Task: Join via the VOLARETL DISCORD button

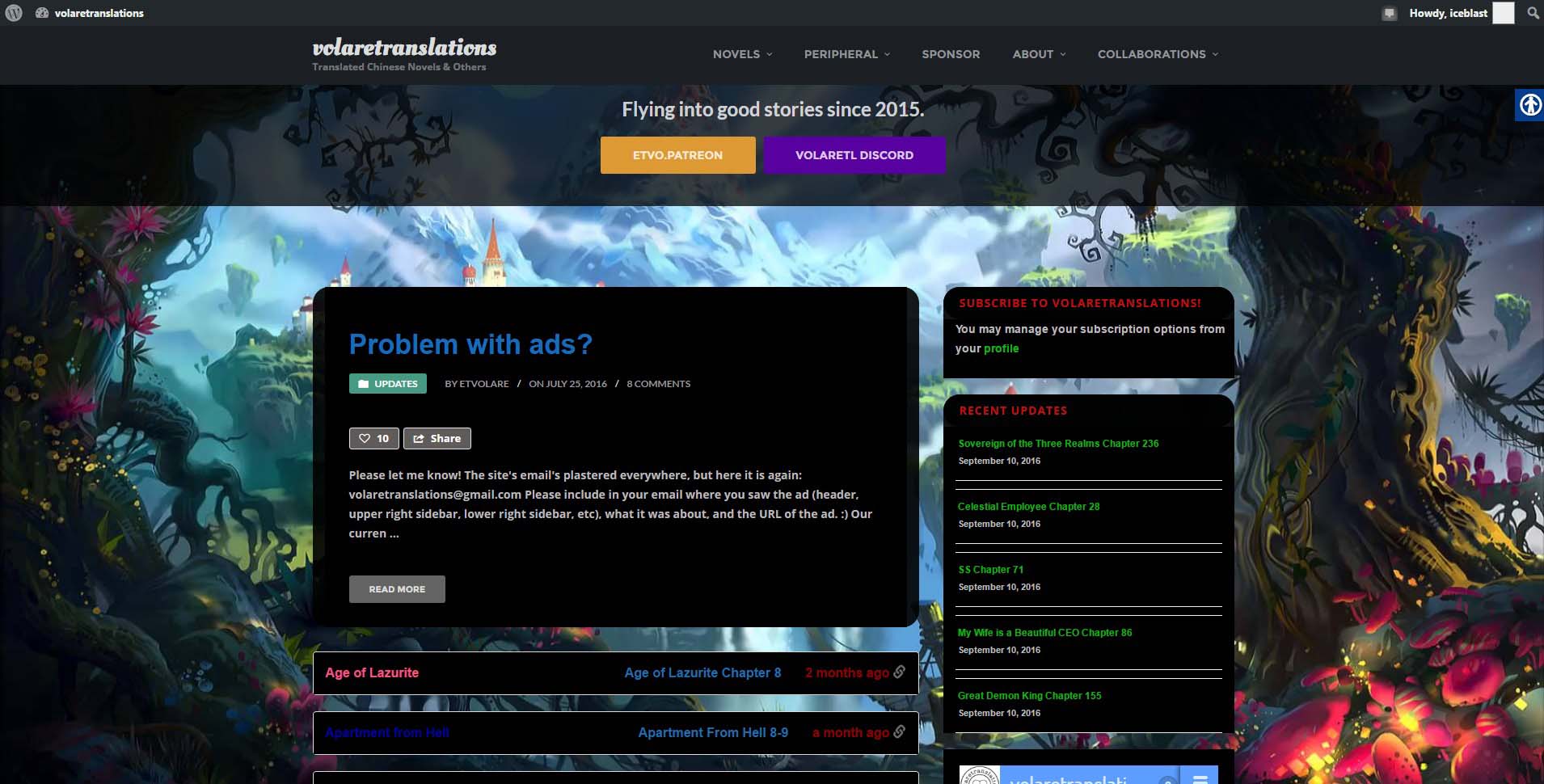Action: tap(854, 155)
